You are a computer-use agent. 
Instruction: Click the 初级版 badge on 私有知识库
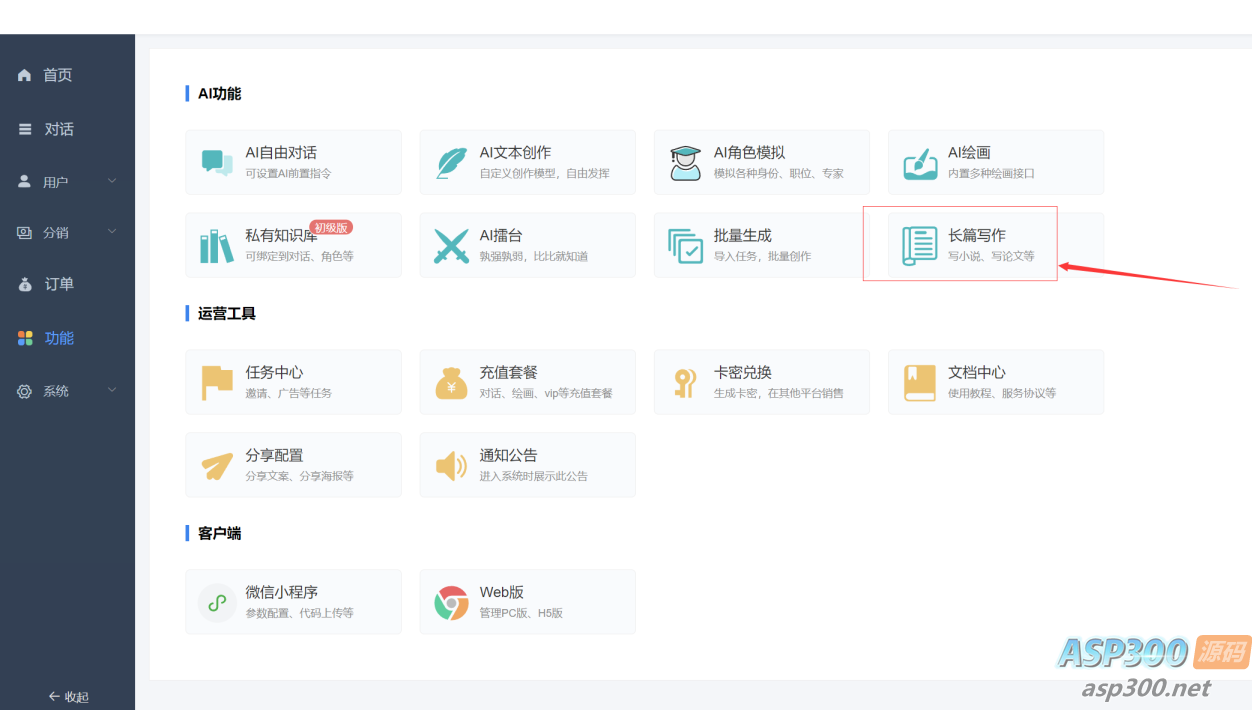click(331, 227)
